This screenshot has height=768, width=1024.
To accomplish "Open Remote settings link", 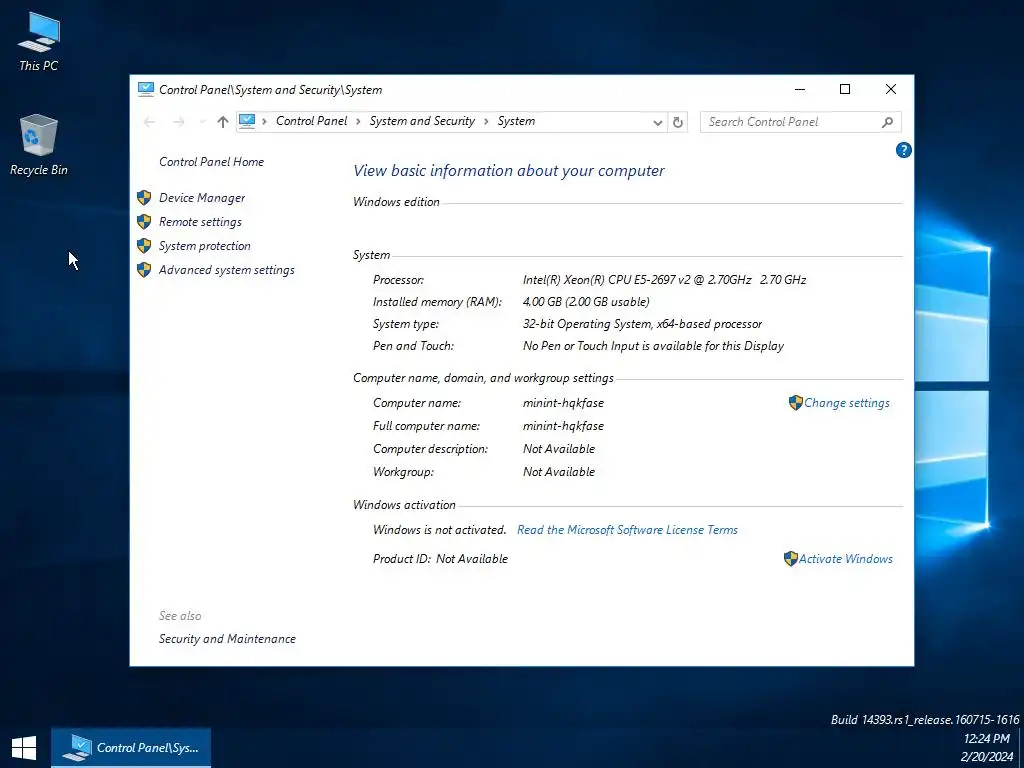I will point(200,222).
